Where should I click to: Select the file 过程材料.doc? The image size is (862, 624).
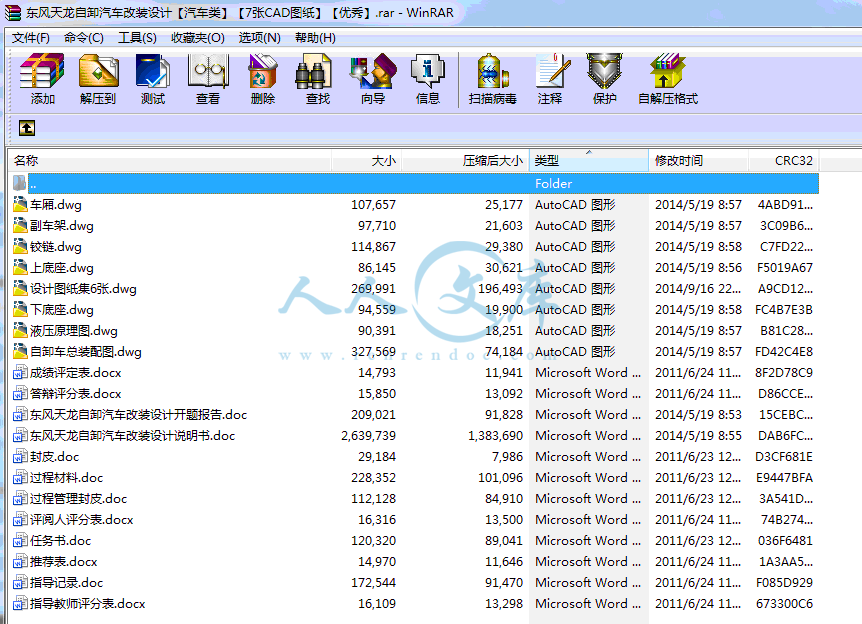point(67,478)
